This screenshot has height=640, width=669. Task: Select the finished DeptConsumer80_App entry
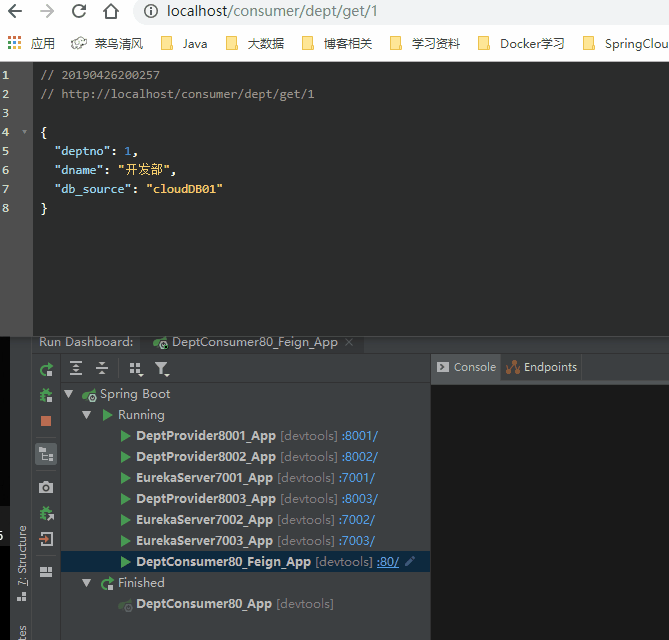tap(204, 604)
